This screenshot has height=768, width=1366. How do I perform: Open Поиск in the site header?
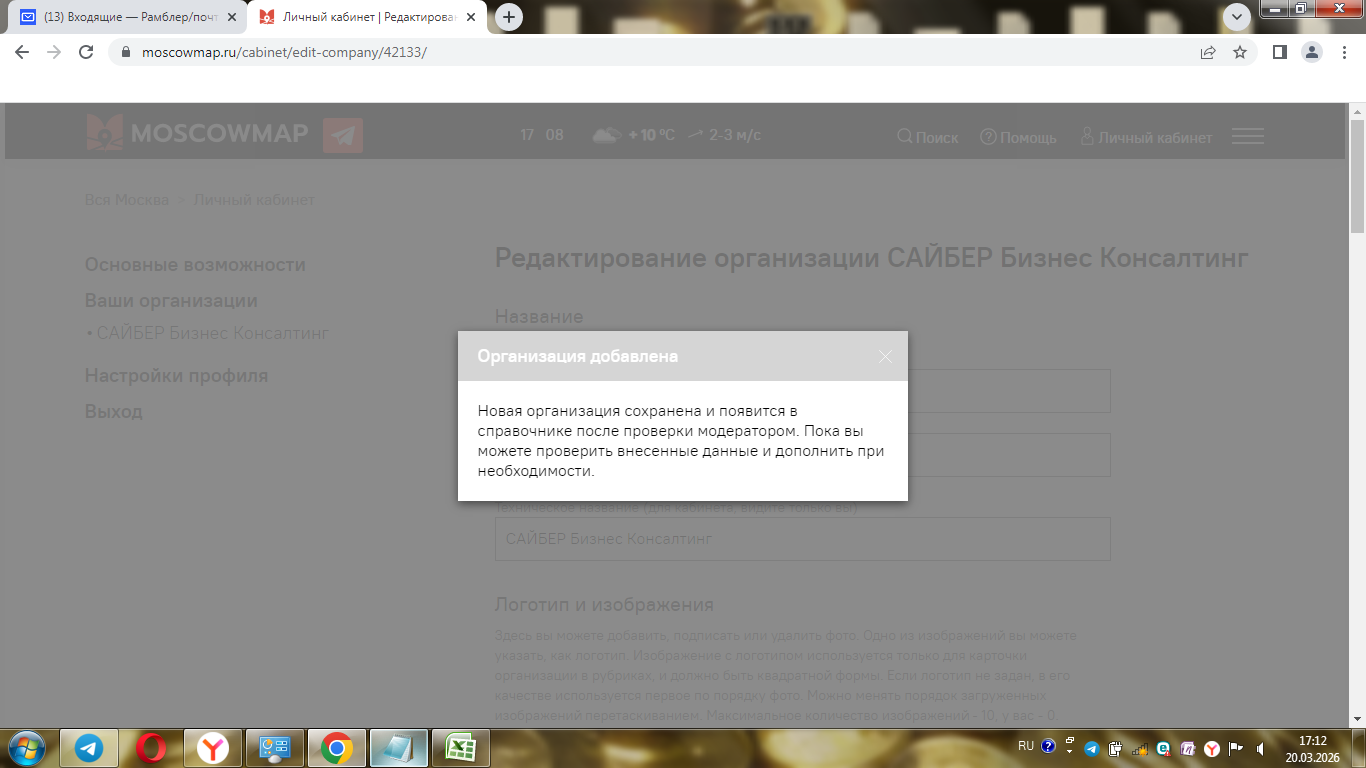[x=928, y=137]
